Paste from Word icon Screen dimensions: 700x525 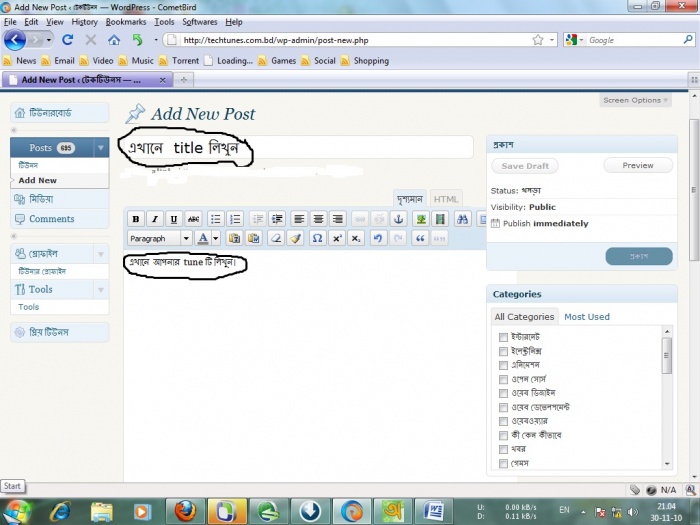pyautogui.click(x=254, y=238)
